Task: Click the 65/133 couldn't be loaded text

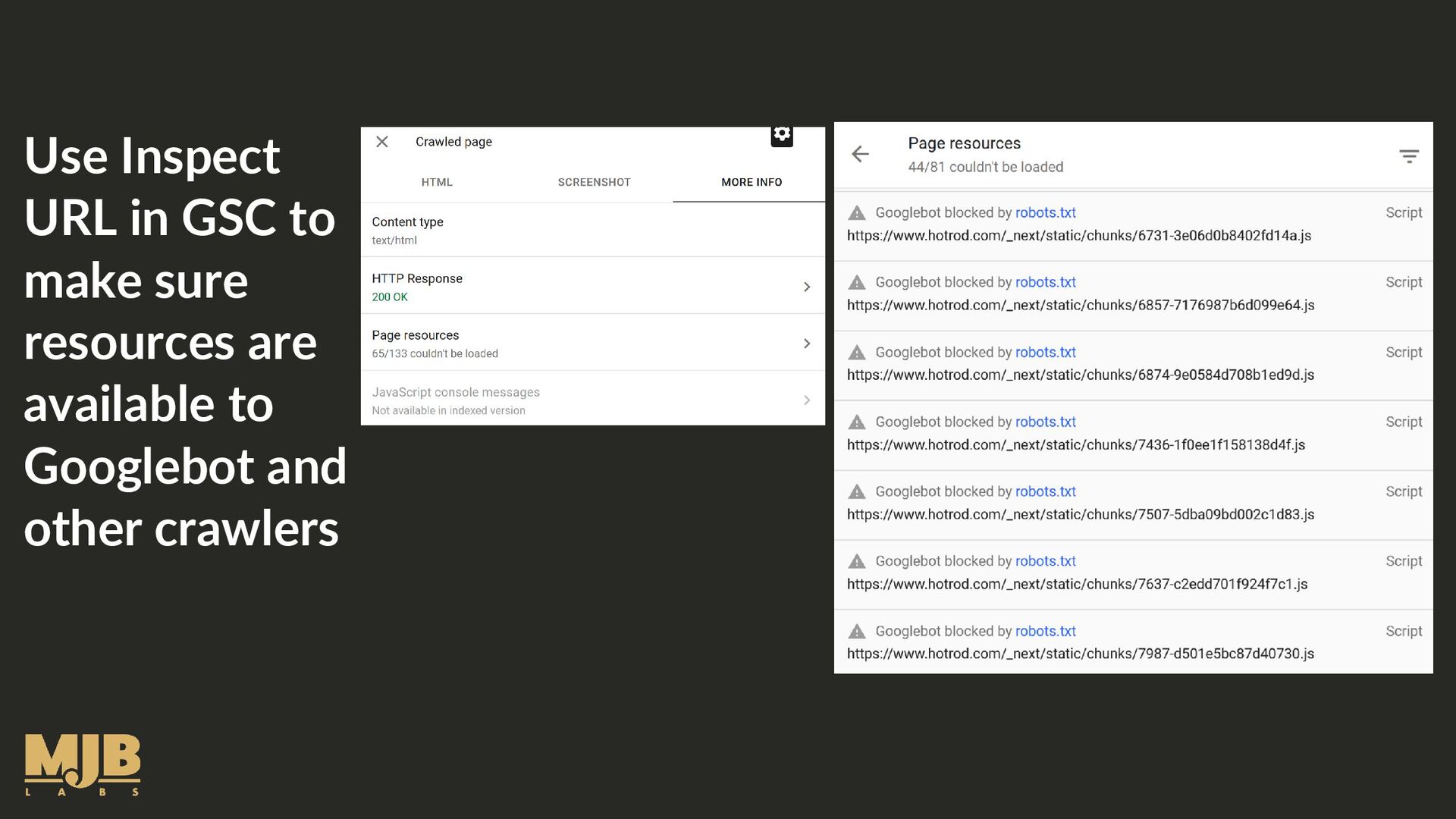Action: 435,354
